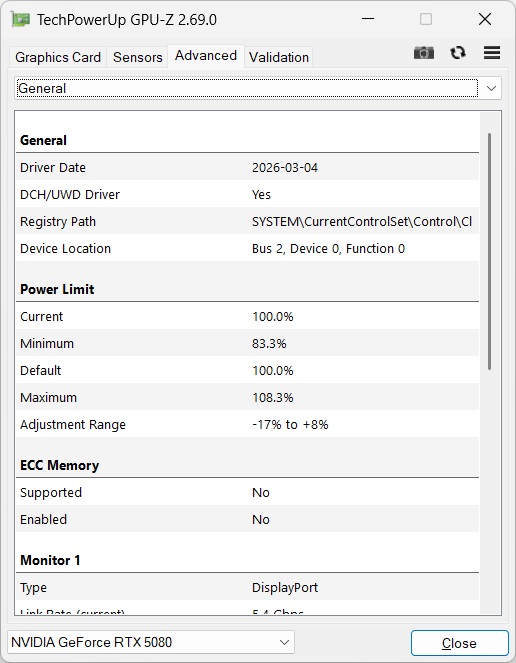Click the Power Limit section heading

coord(58,289)
